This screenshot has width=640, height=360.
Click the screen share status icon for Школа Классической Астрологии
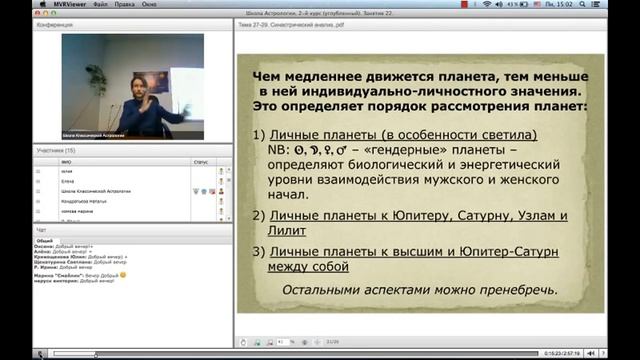point(212,191)
